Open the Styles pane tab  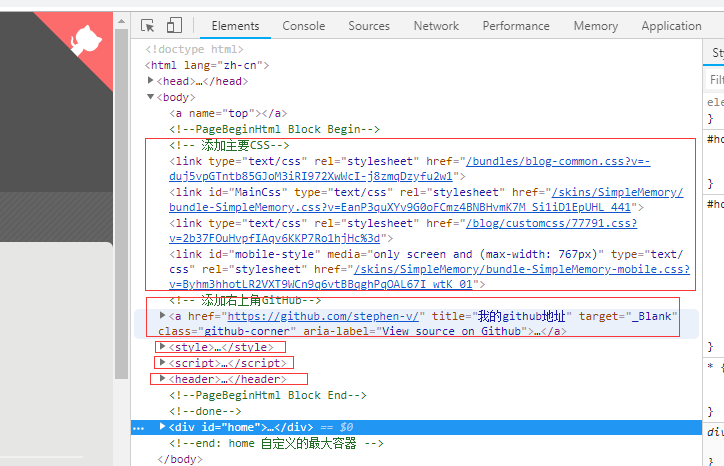717,53
